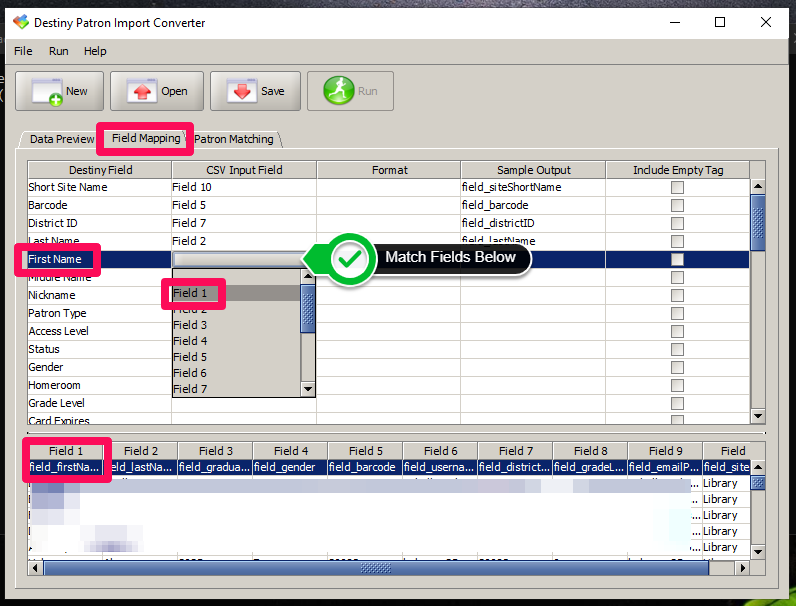Click the mapping table scroll-down arrow
The width and height of the screenshot is (796, 606).
758,416
